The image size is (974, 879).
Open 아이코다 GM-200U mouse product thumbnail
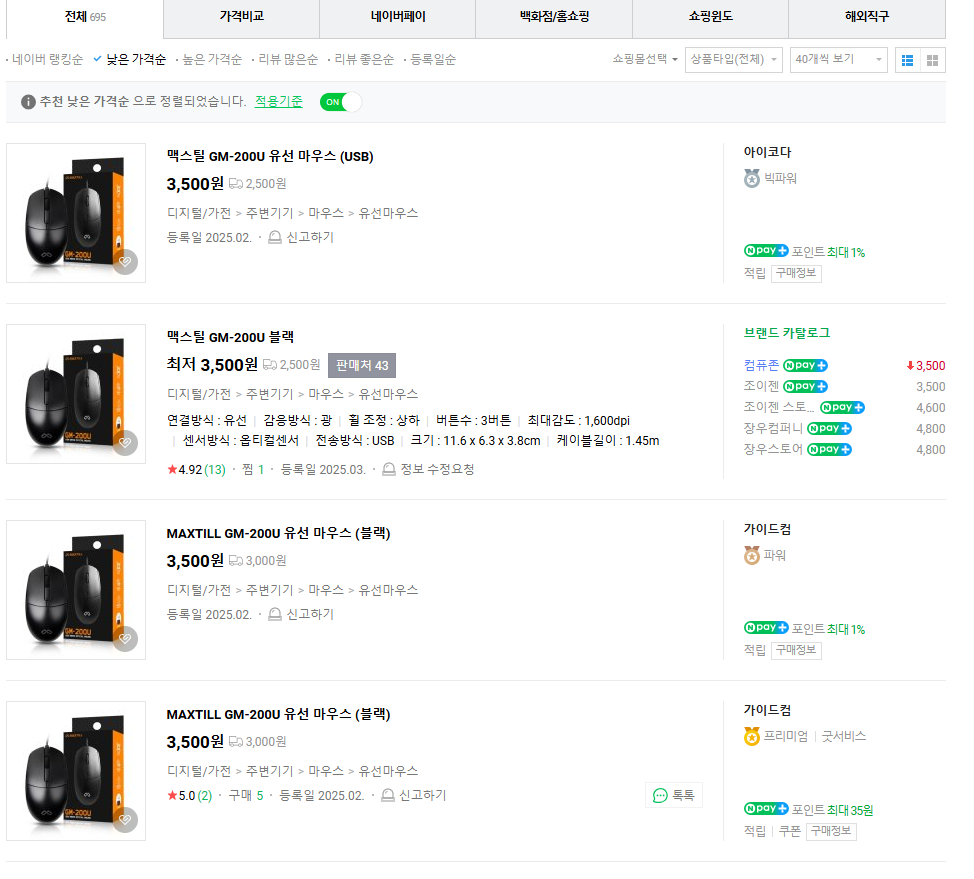coord(76,213)
